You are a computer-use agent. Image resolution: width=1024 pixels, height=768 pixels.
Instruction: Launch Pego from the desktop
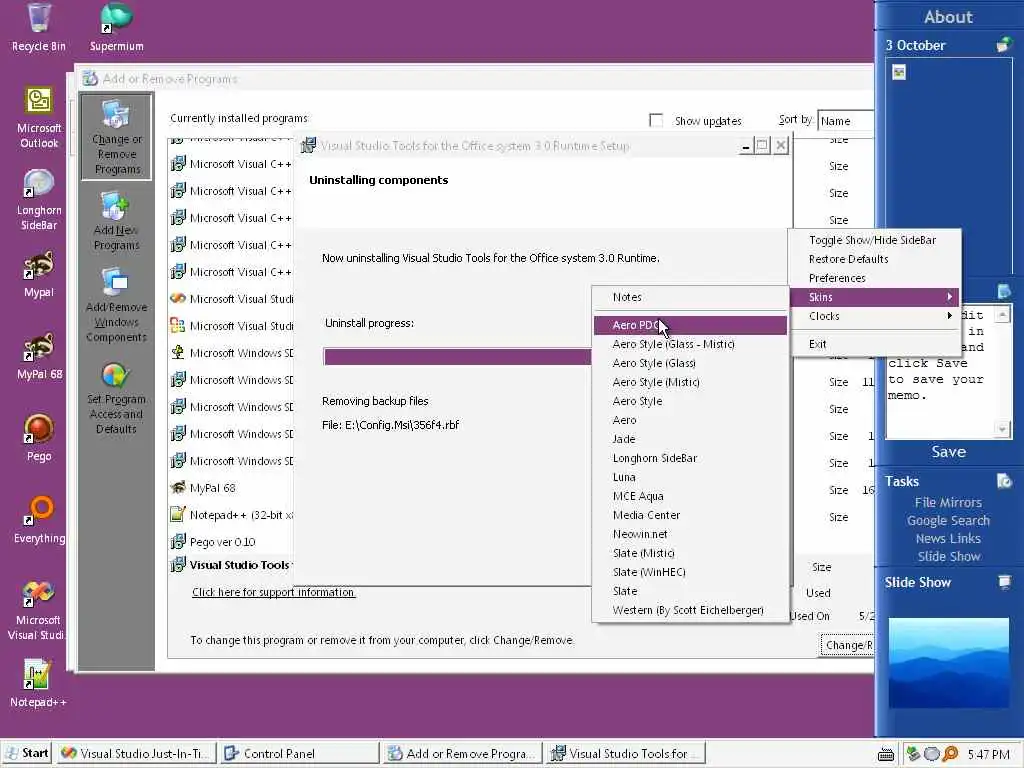pos(39,439)
